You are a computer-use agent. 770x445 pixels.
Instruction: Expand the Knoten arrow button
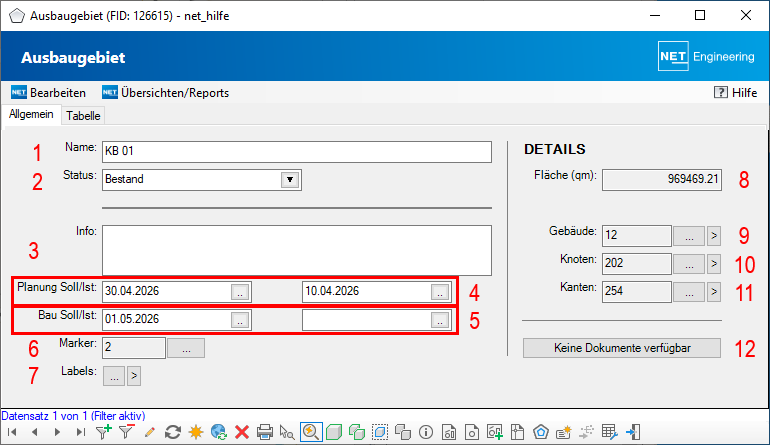713,264
